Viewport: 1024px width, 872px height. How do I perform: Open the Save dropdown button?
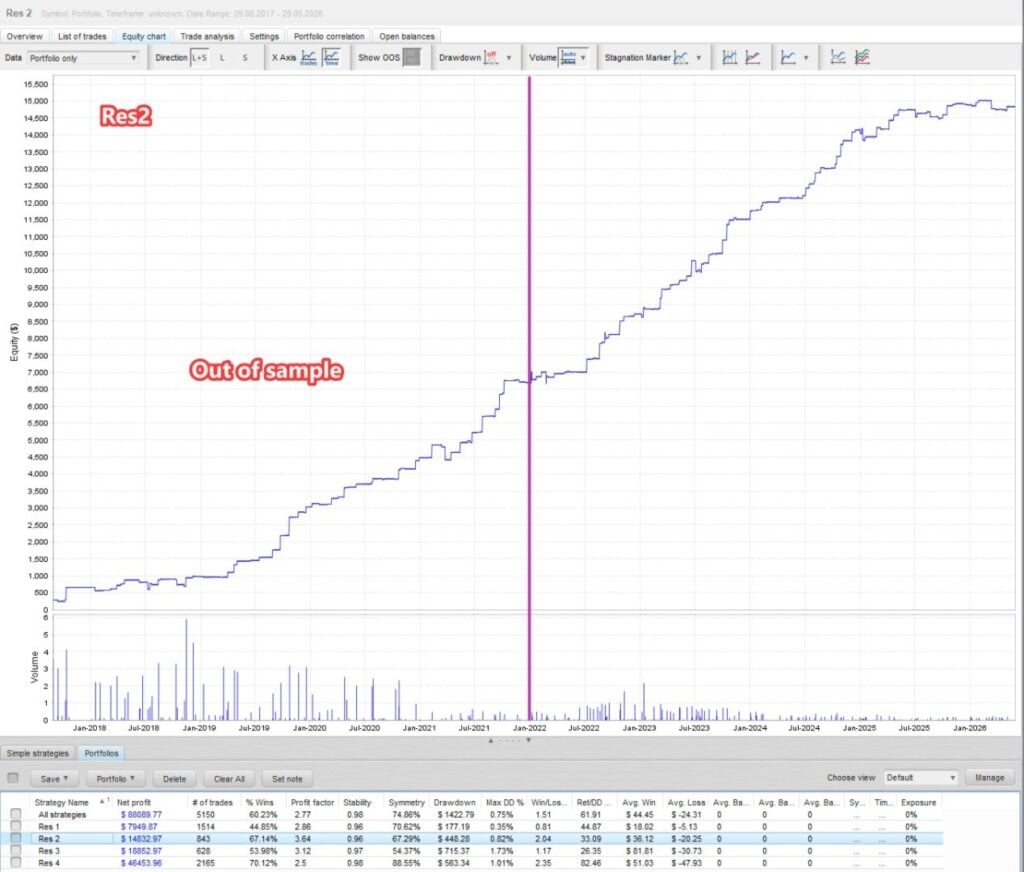(x=54, y=779)
